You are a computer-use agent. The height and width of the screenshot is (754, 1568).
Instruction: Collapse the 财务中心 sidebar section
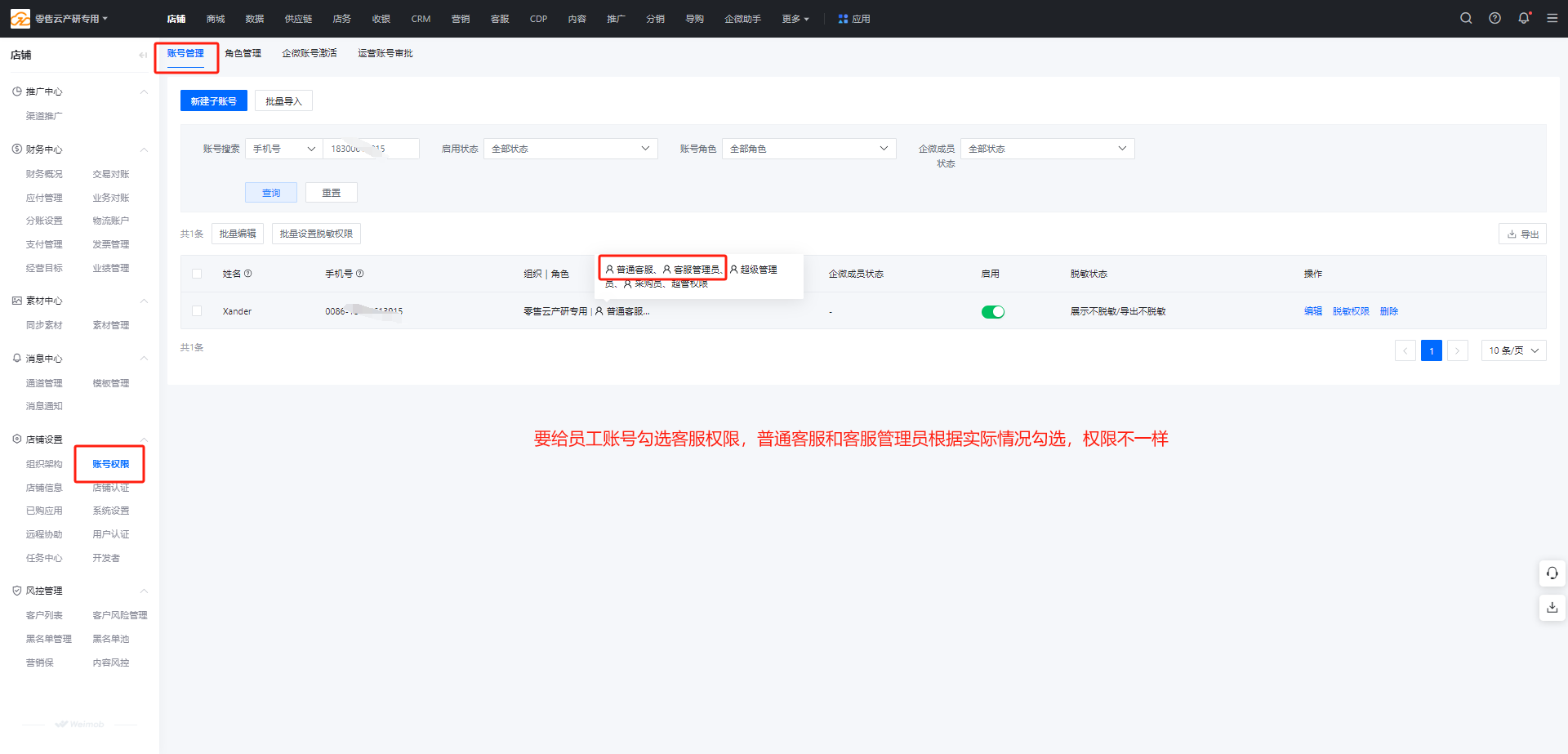point(144,149)
